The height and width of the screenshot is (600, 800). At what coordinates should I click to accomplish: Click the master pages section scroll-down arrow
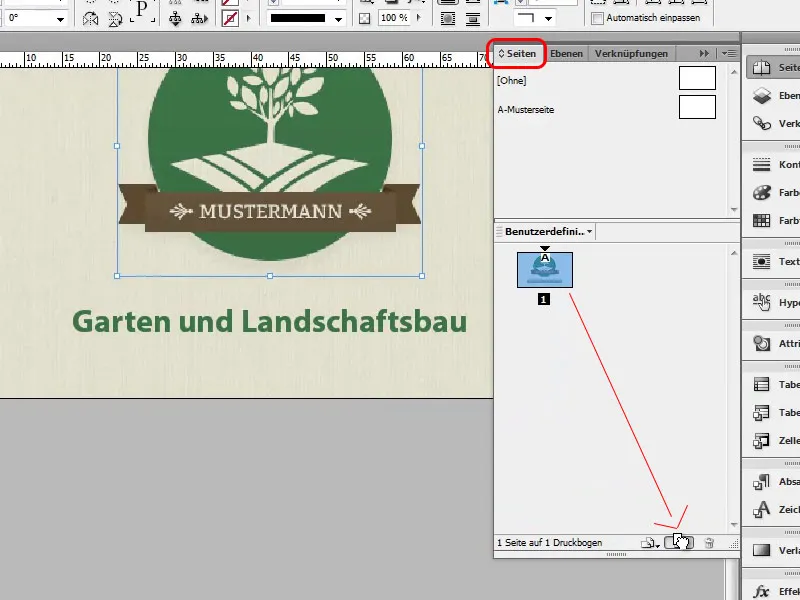[x=734, y=209]
